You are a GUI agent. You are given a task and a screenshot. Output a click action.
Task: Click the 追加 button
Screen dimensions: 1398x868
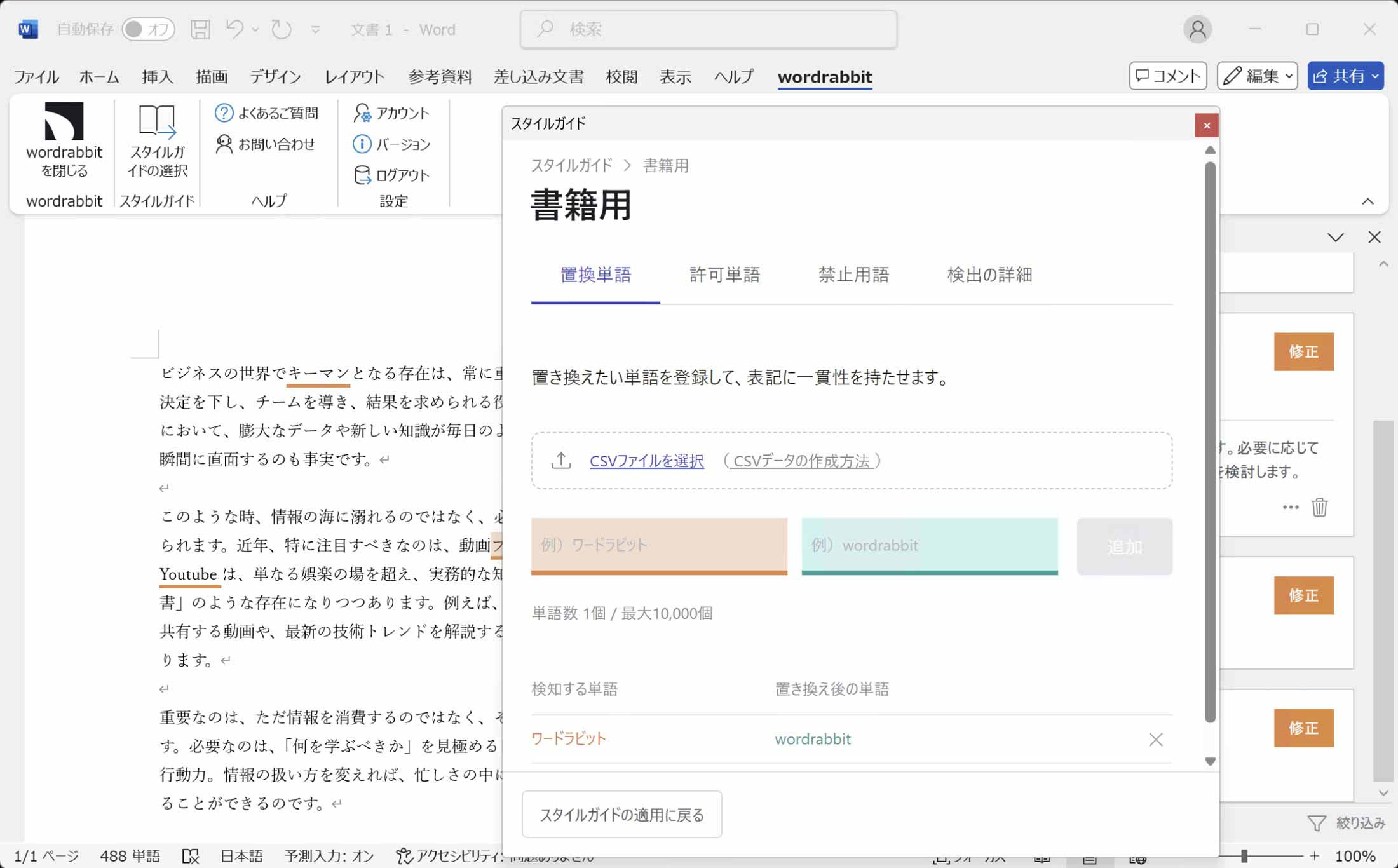(1124, 546)
